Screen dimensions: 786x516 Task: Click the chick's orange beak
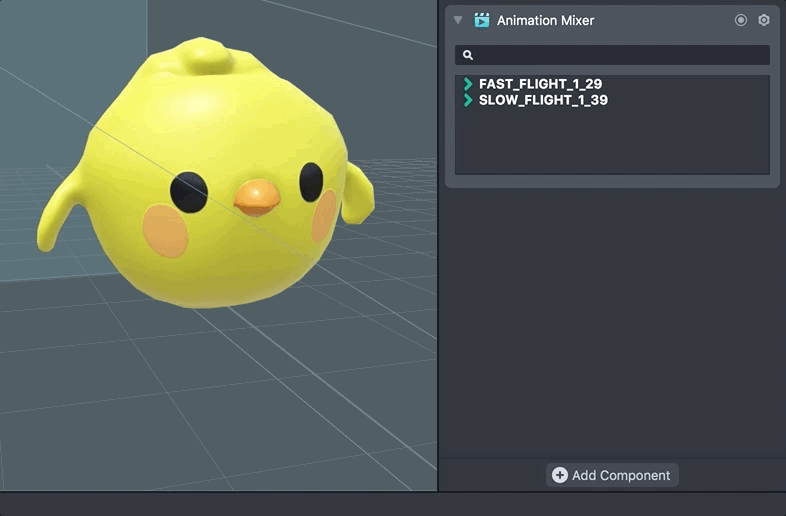pos(256,198)
